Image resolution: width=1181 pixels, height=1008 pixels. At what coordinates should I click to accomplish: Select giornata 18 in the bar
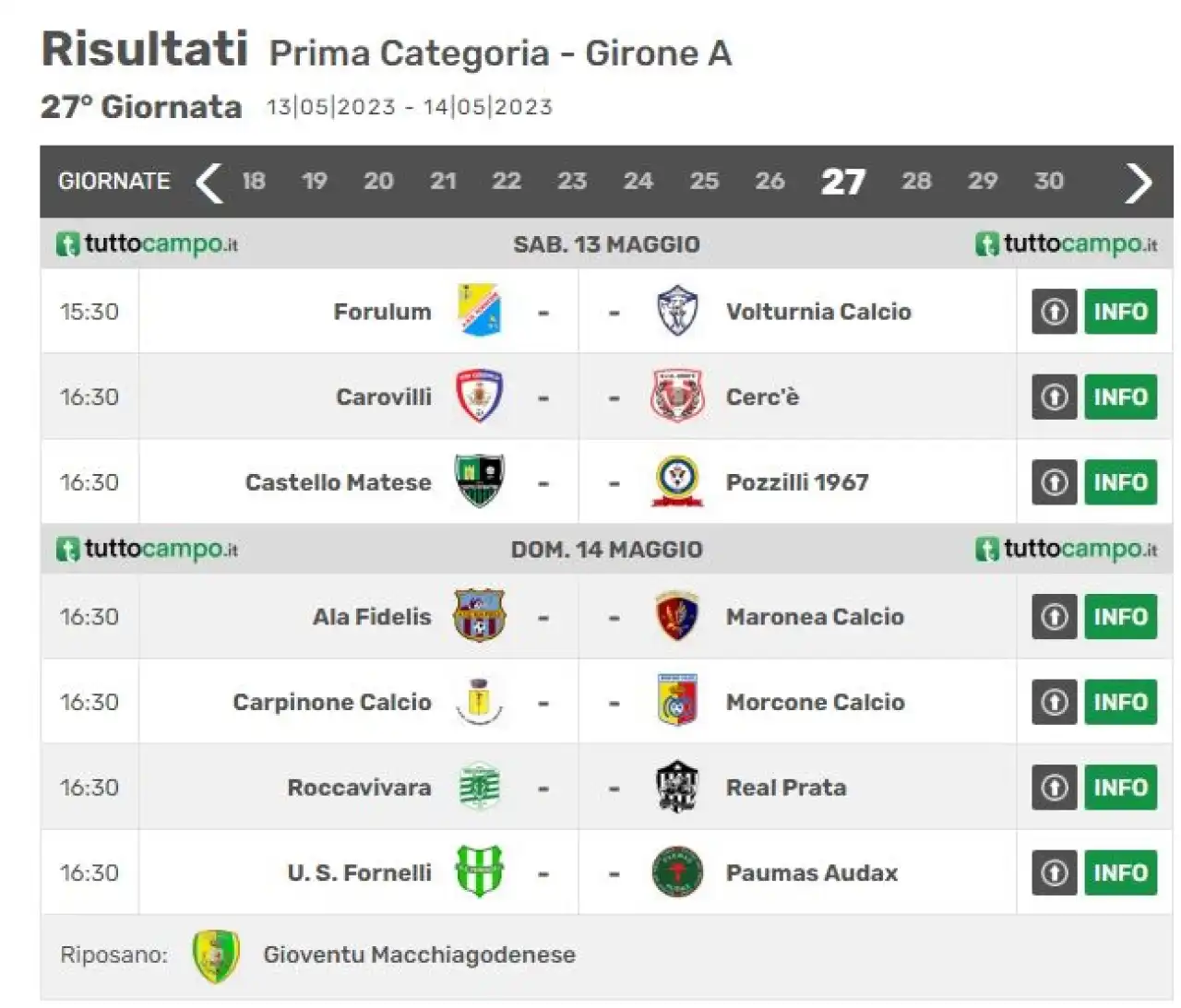coord(254,181)
